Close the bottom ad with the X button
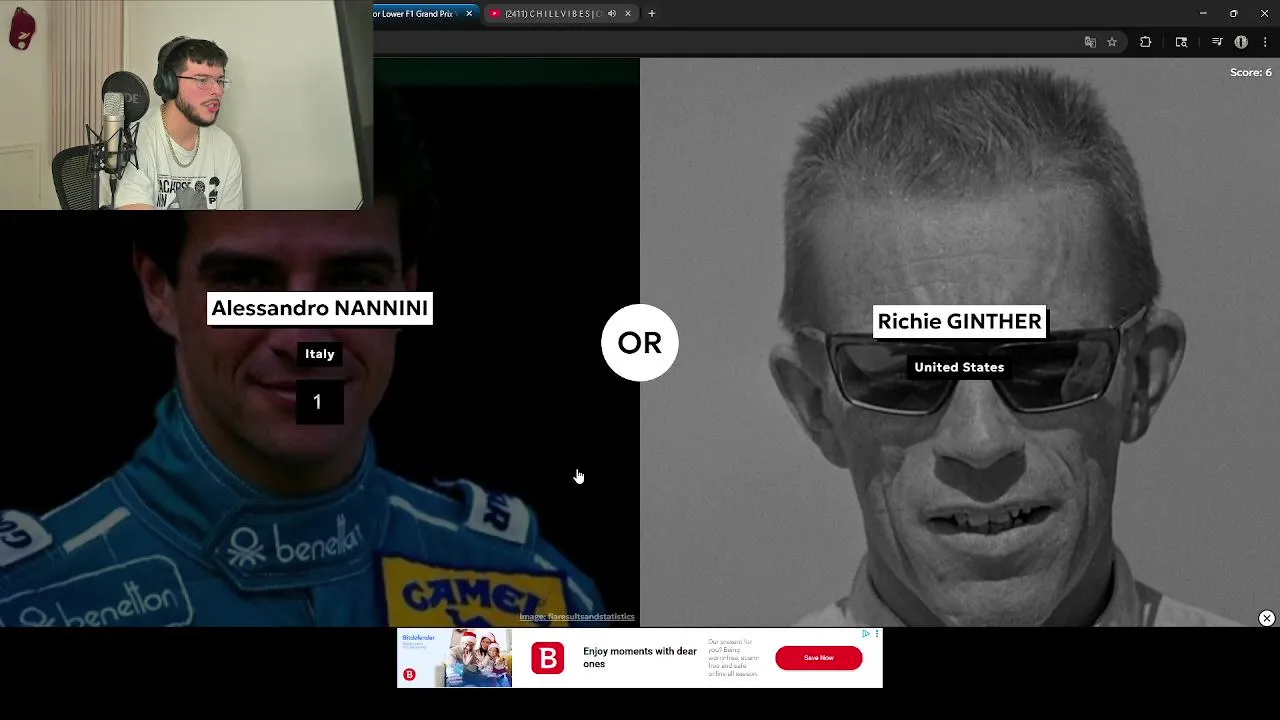 [x=1266, y=618]
